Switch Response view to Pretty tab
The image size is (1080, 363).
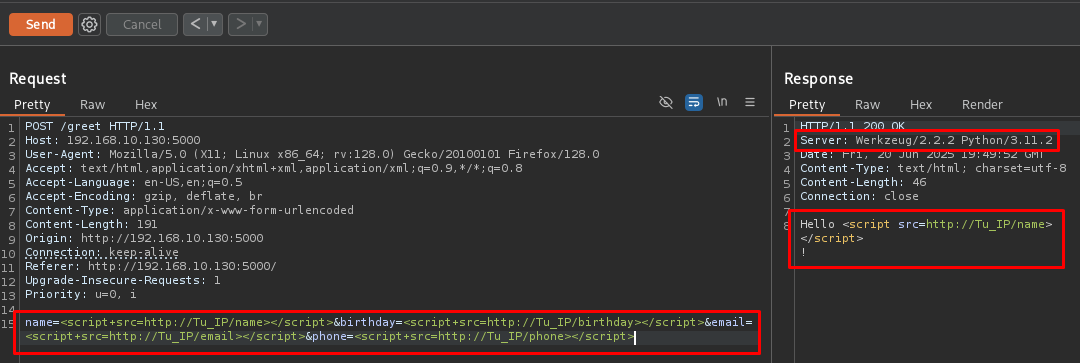click(807, 105)
